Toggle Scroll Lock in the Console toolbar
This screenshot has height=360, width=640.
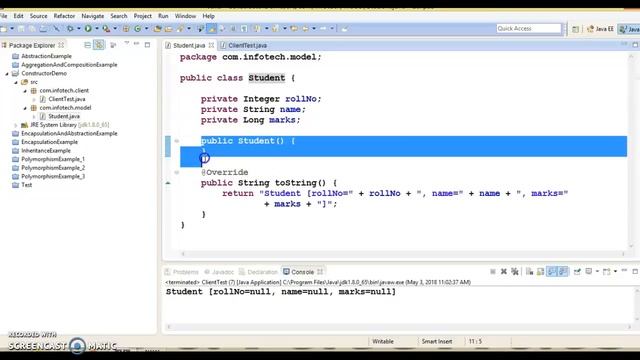click(x=540, y=272)
